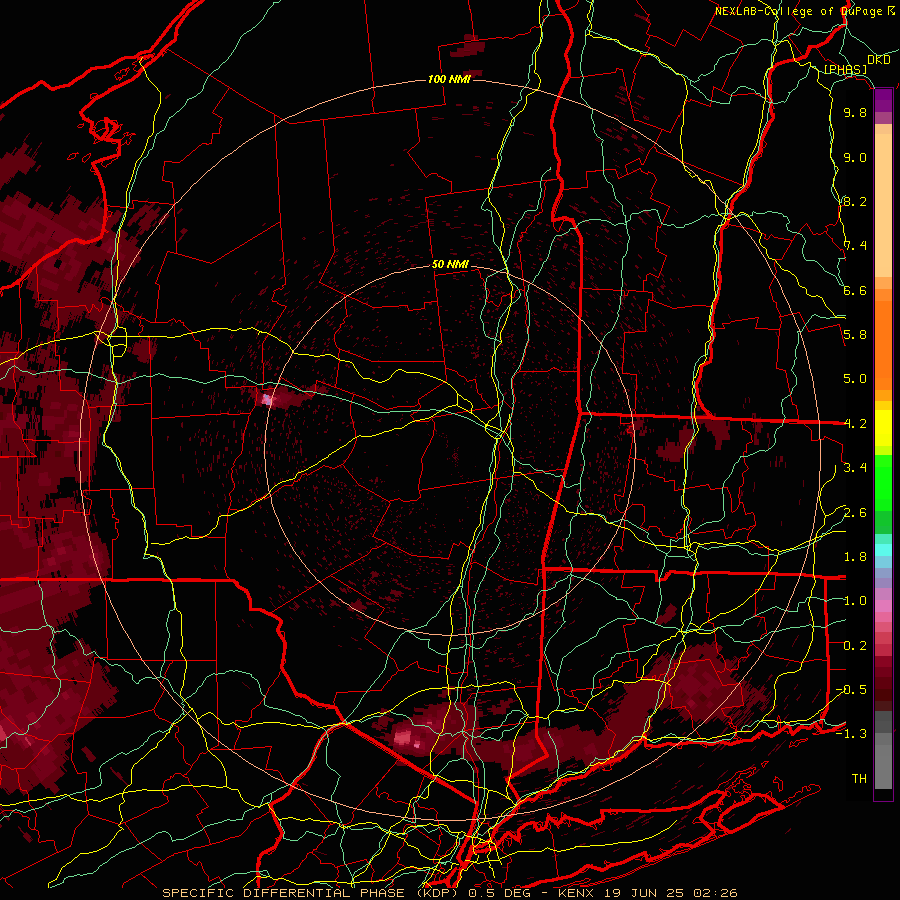Click the 5.0 scale value
This screenshot has height=900, width=900.
pos(855,379)
